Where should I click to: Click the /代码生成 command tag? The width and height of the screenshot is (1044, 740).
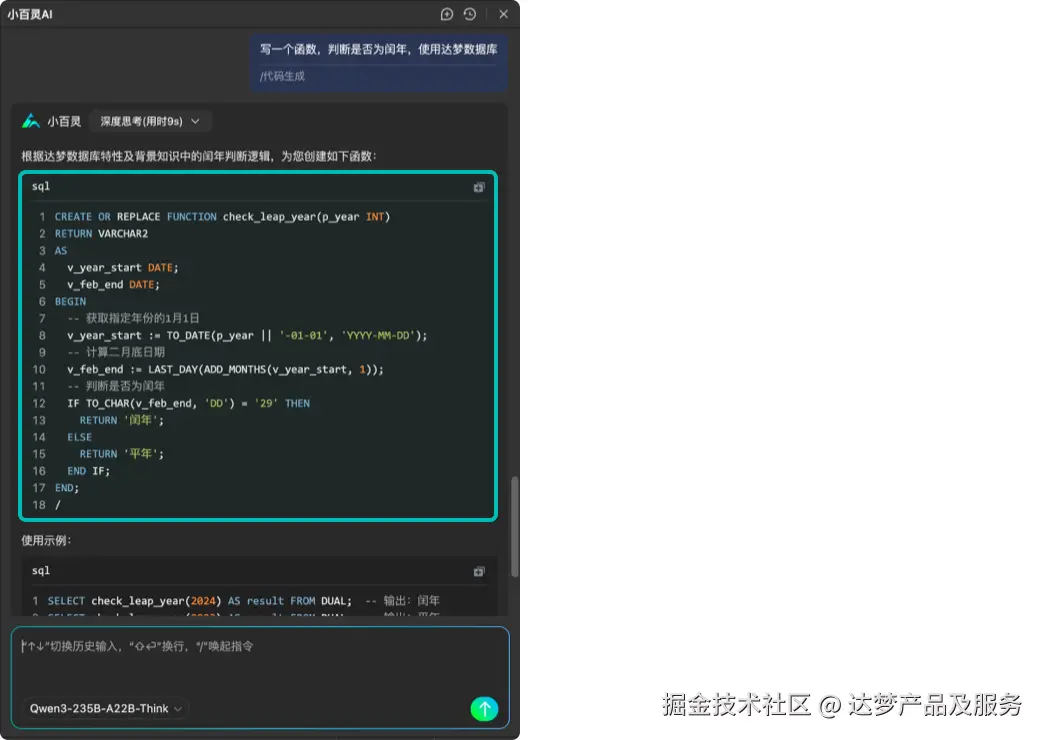[282, 76]
